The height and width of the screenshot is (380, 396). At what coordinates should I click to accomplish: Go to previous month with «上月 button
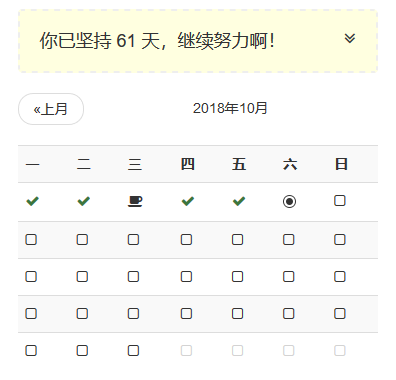(51, 109)
